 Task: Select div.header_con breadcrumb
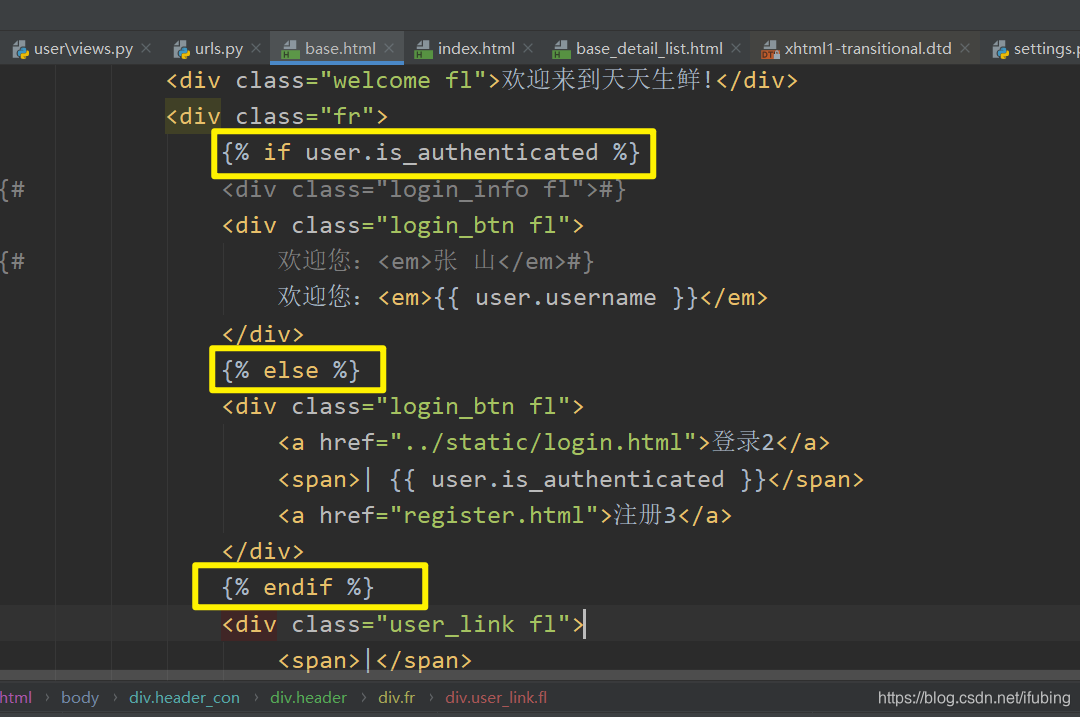pos(184,698)
